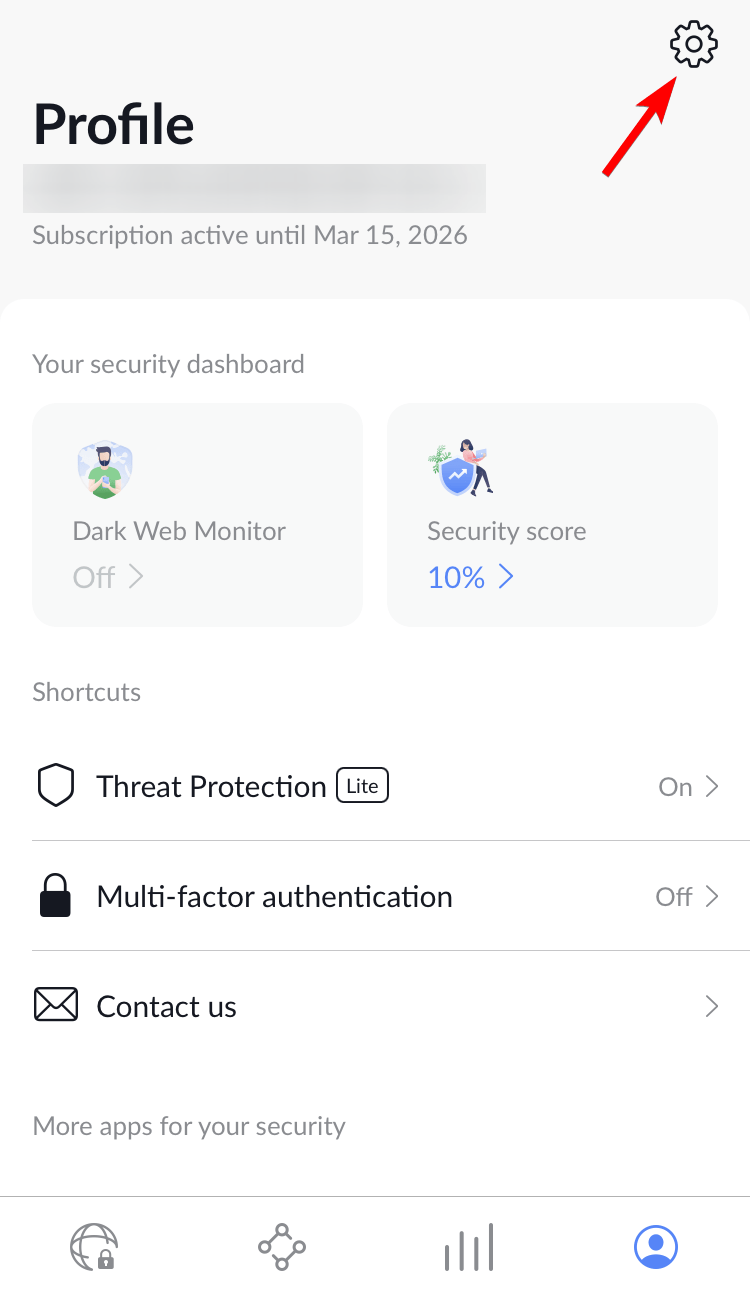Tap the Security score shield illustration
The height and width of the screenshot is (1295, 750).
pos(459,468)
